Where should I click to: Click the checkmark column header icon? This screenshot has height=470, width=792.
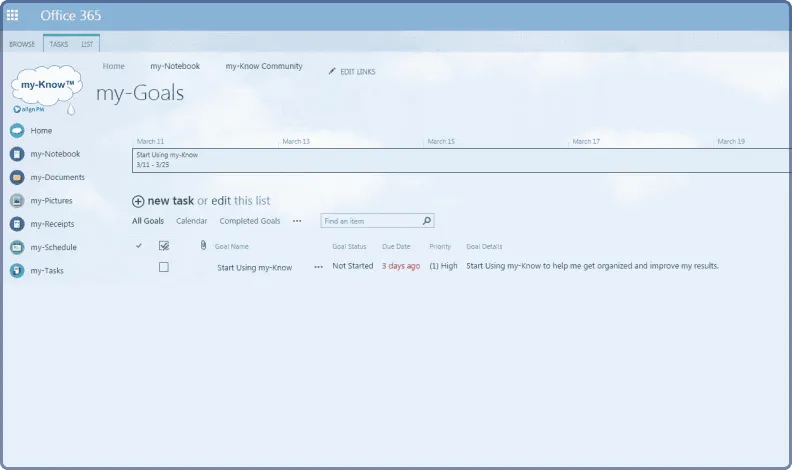tap(139, 246)
